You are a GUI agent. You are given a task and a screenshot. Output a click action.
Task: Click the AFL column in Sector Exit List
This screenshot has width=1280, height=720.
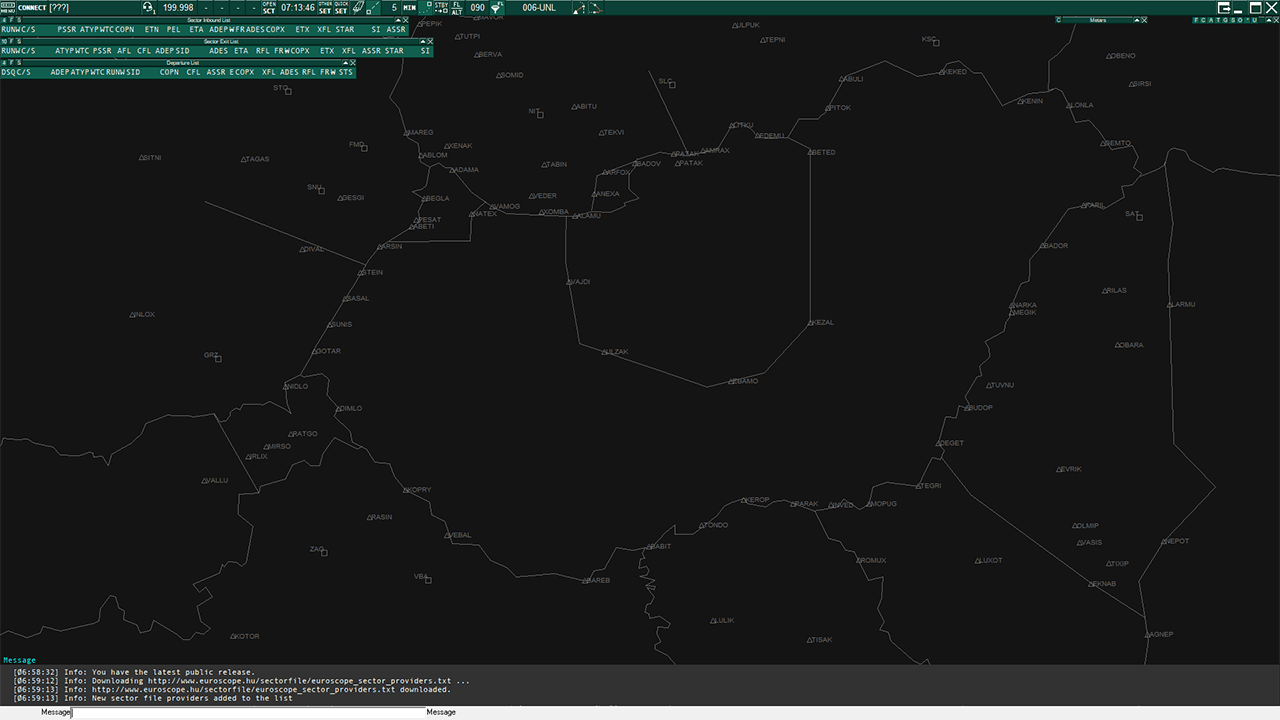pyautogui.click(x=124, y=51)
